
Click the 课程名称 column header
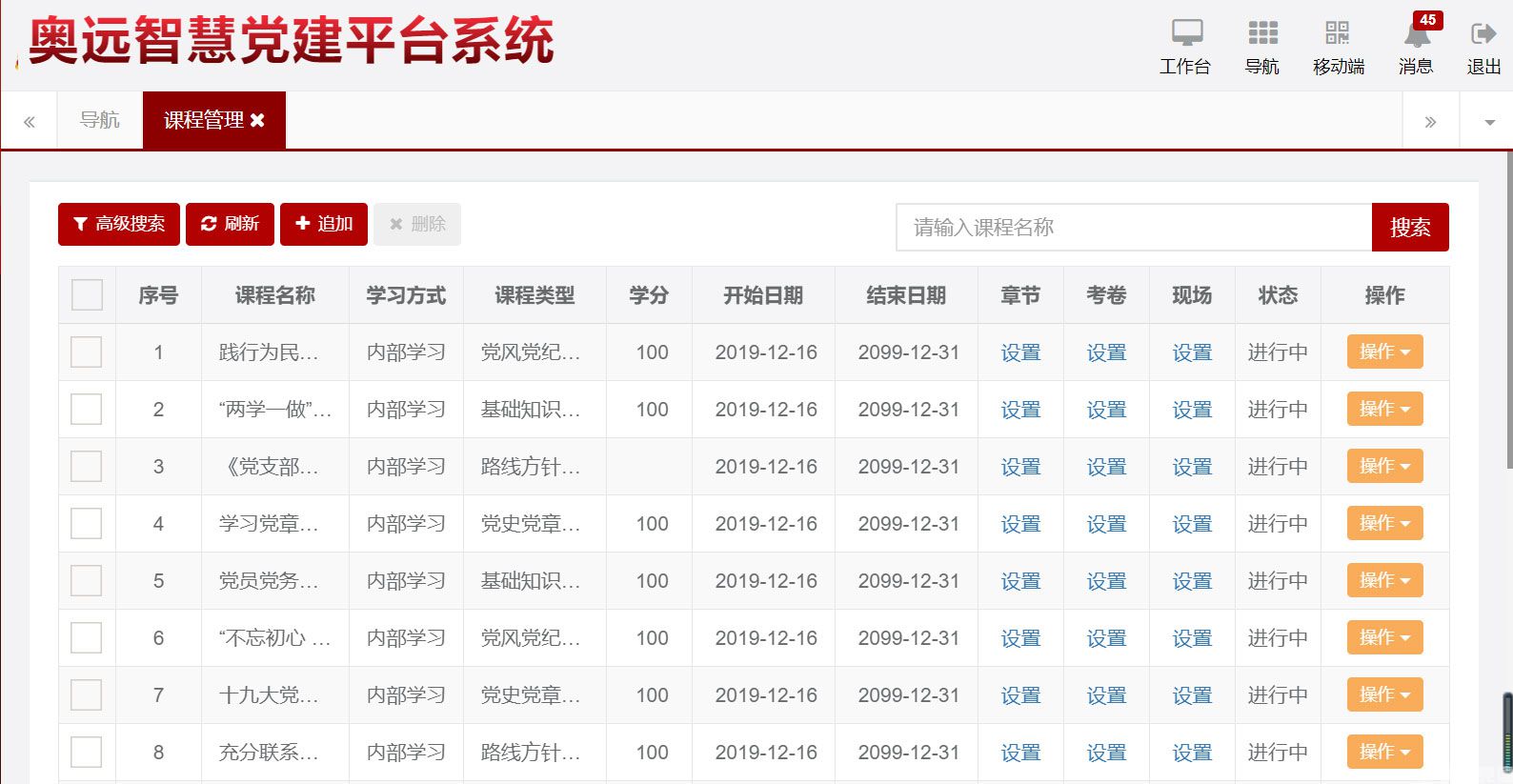tap(275, 295)
